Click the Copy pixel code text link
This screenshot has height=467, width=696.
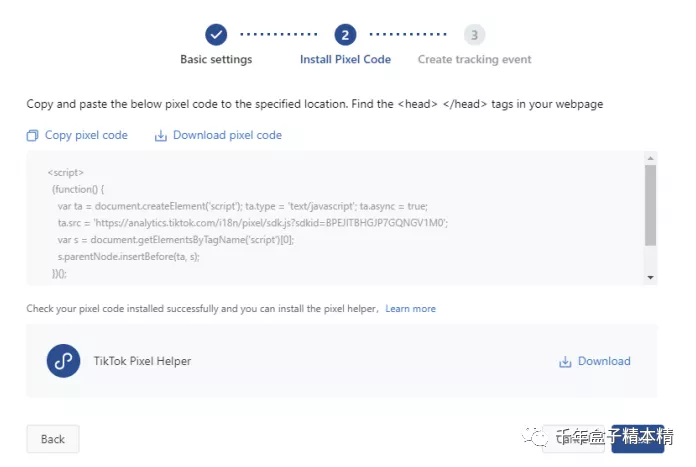point(86,135)
